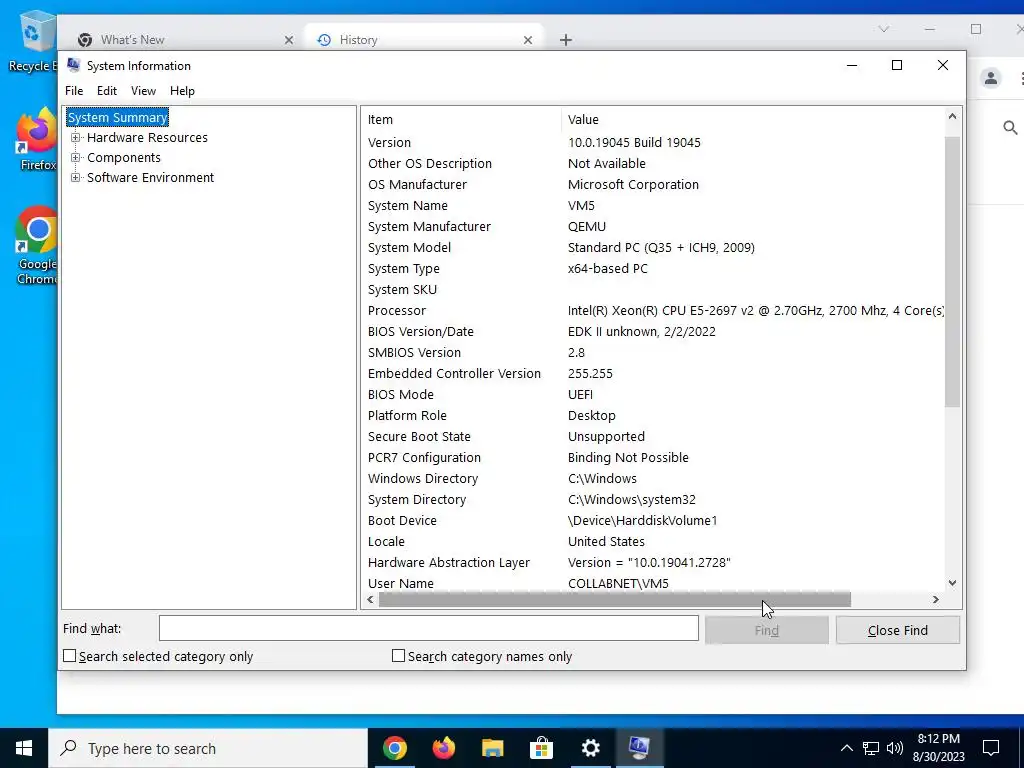Click the Chrome profile avatar icon
The height and width of the screenshot is (768, 1024).
point(991,79)
